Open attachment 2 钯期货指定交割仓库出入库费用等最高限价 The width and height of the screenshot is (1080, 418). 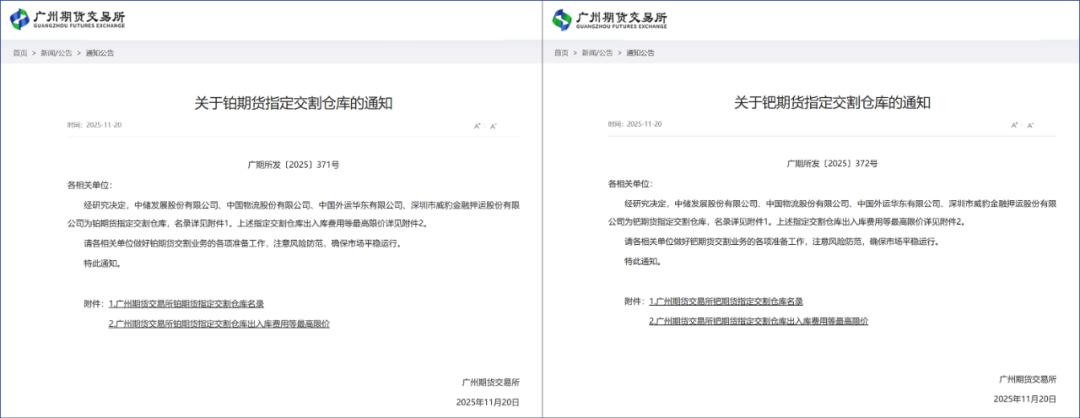(x=759, y=321)
